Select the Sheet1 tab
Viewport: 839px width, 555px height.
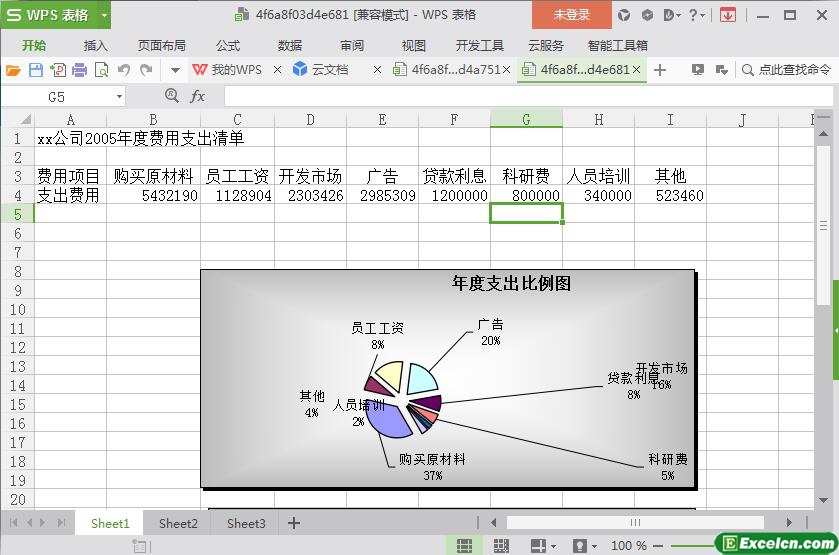pyautogui.click(x=110, y=523)
